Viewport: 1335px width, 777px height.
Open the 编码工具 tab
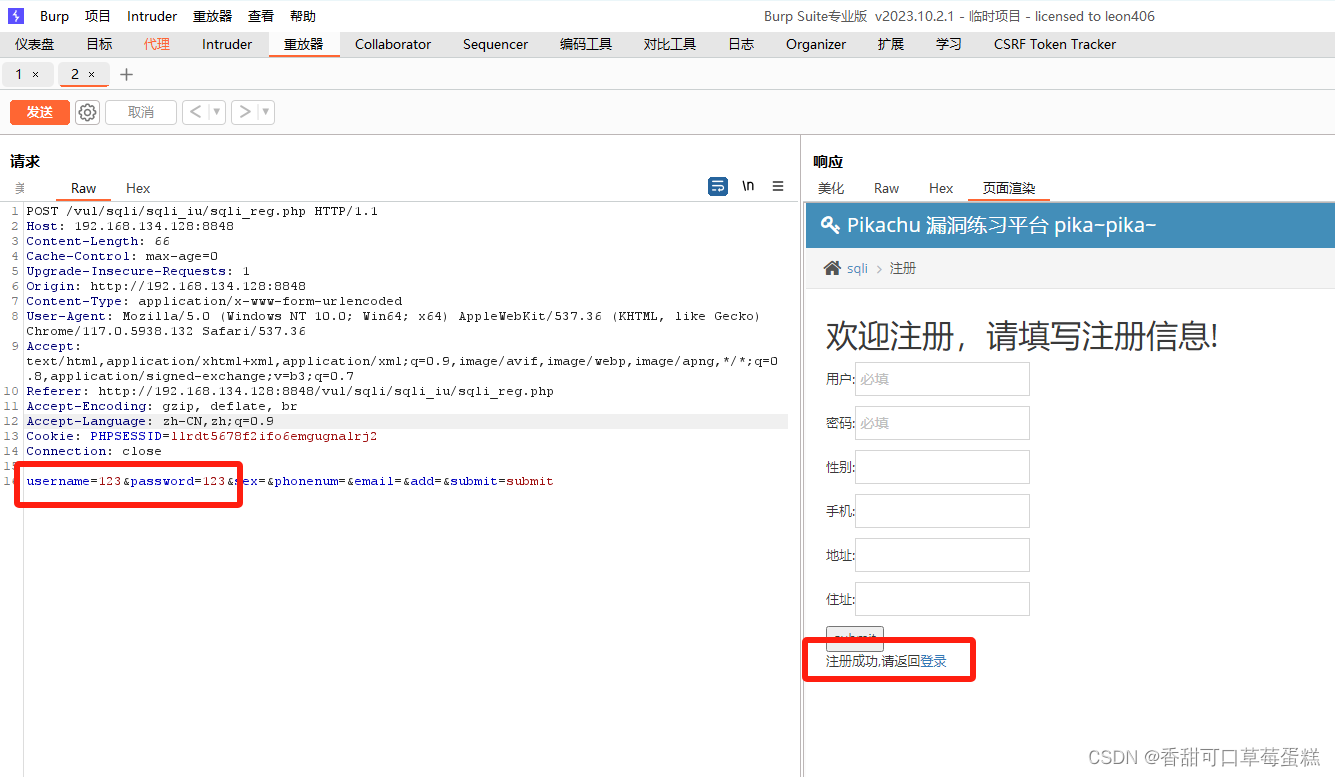click(x=586, y=44)
